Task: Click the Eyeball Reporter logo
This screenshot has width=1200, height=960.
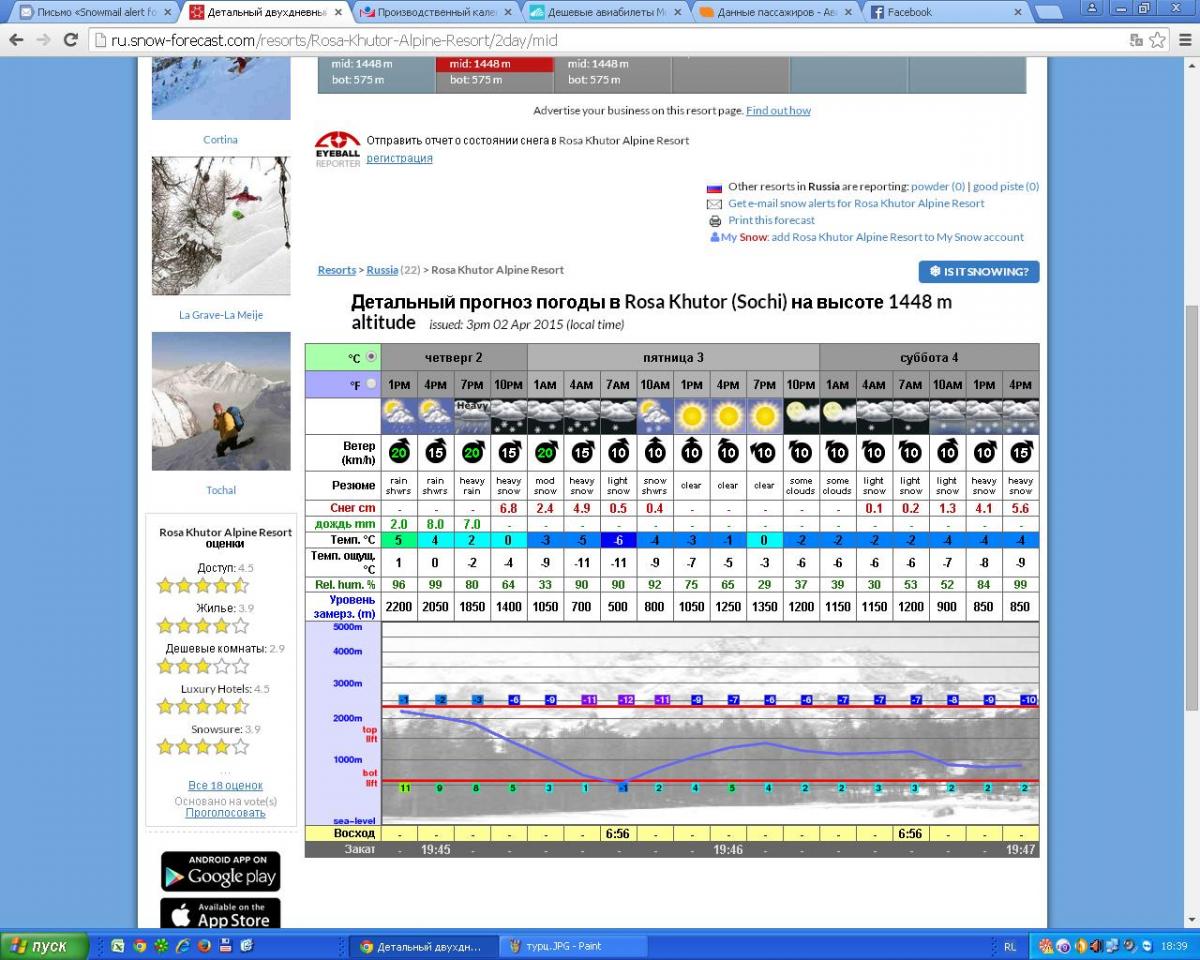Action: (337, 149)
